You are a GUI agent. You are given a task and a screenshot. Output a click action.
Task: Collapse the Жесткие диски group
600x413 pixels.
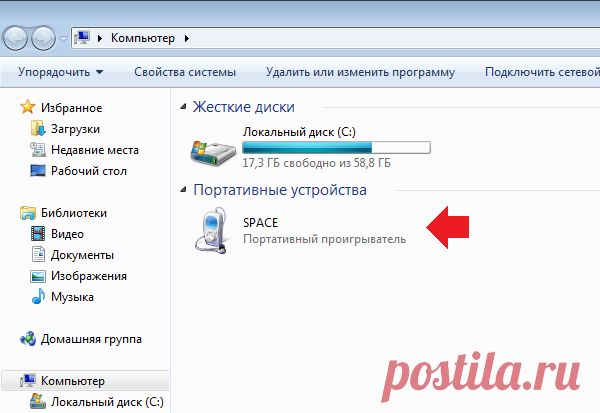click(x=183, y=107)
